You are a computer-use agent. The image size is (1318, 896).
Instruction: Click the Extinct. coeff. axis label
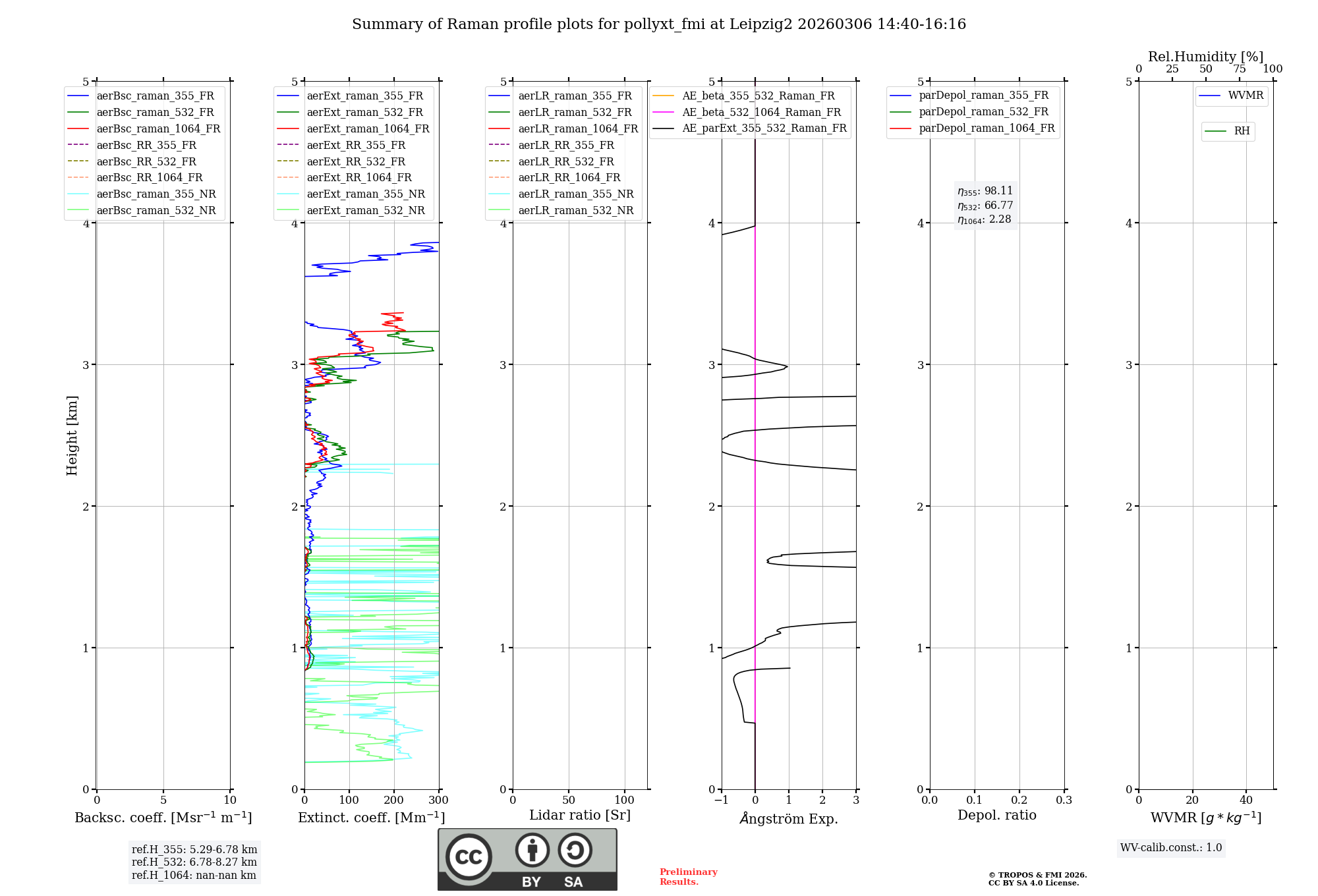pos(372,818)
